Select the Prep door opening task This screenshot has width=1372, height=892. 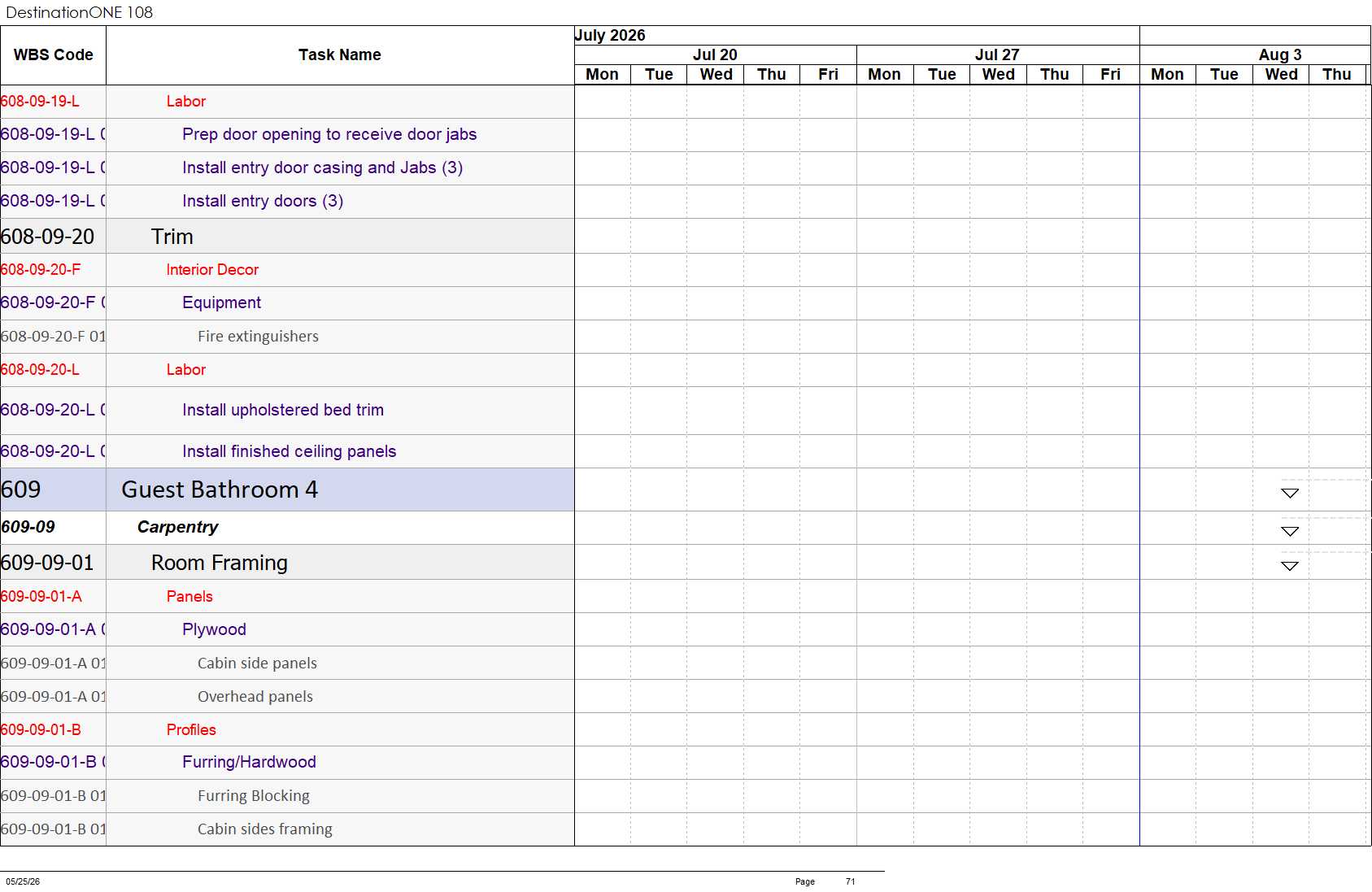(329, 134)
